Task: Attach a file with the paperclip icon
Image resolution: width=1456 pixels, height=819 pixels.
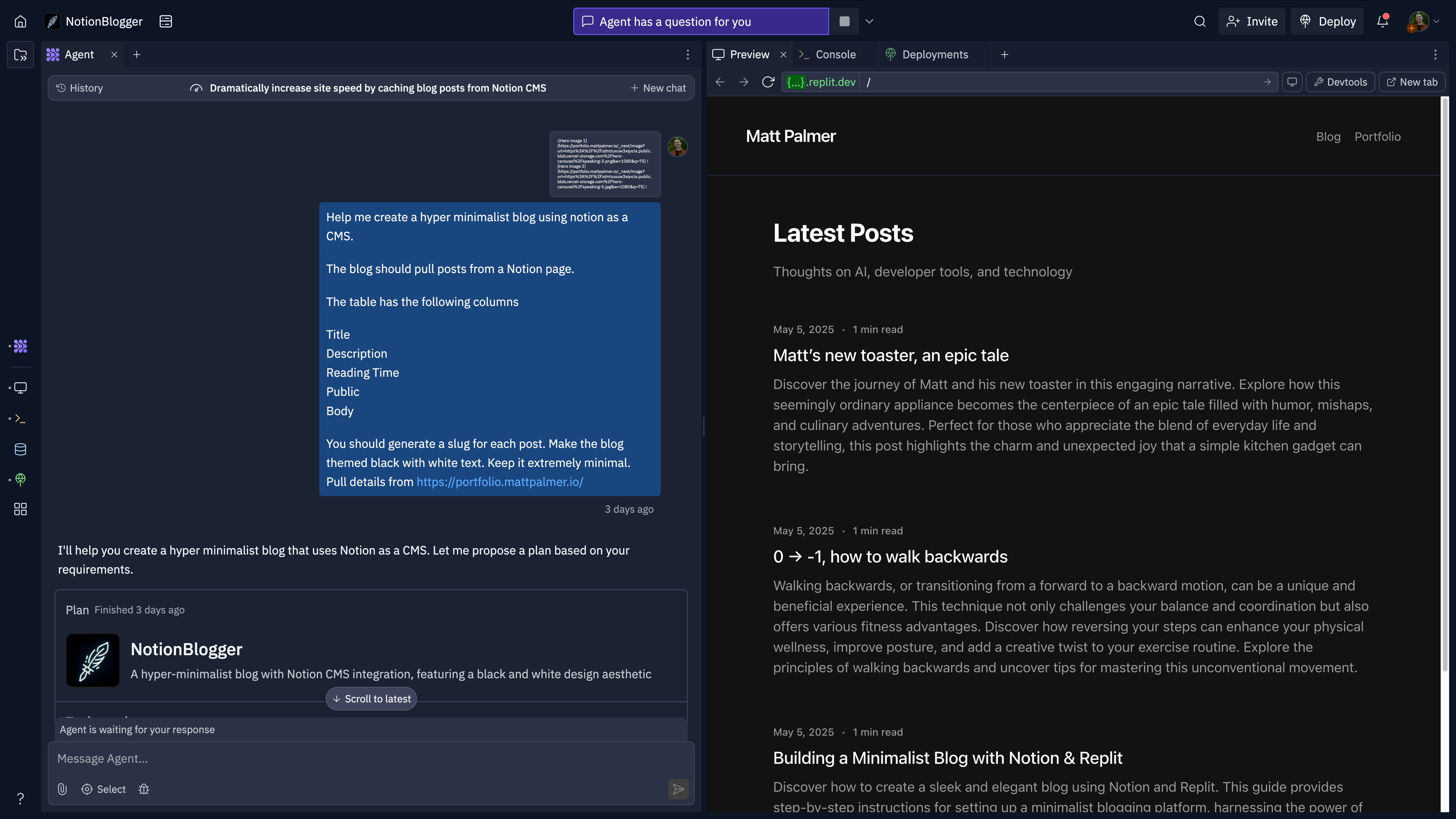Action: (62, 789)
